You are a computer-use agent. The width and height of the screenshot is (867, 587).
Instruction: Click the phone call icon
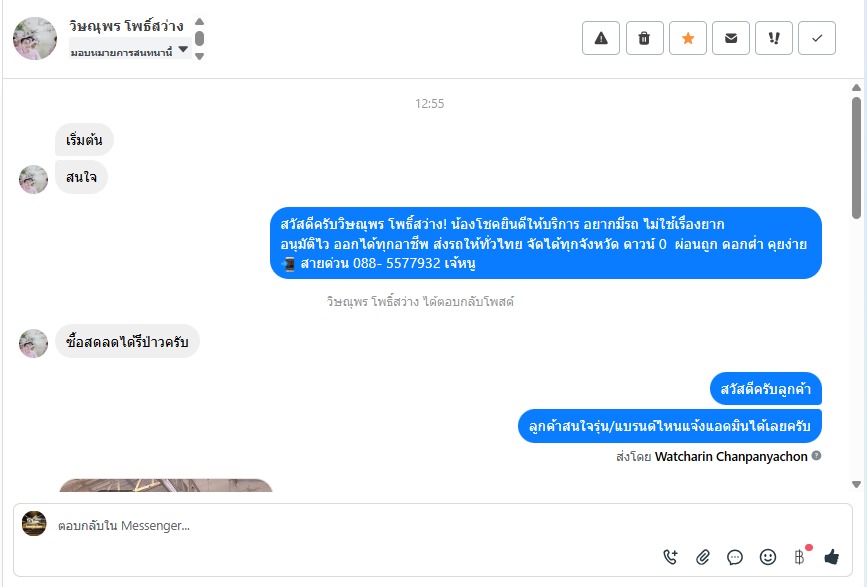(670, 557)
